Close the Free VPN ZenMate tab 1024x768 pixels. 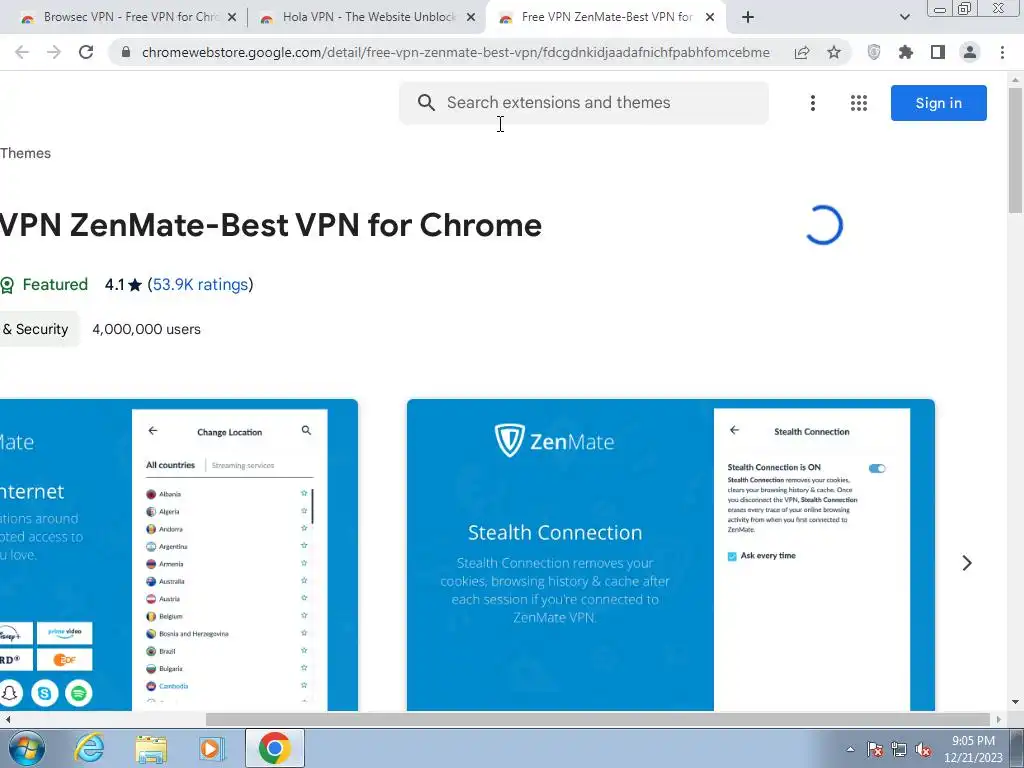710,18
